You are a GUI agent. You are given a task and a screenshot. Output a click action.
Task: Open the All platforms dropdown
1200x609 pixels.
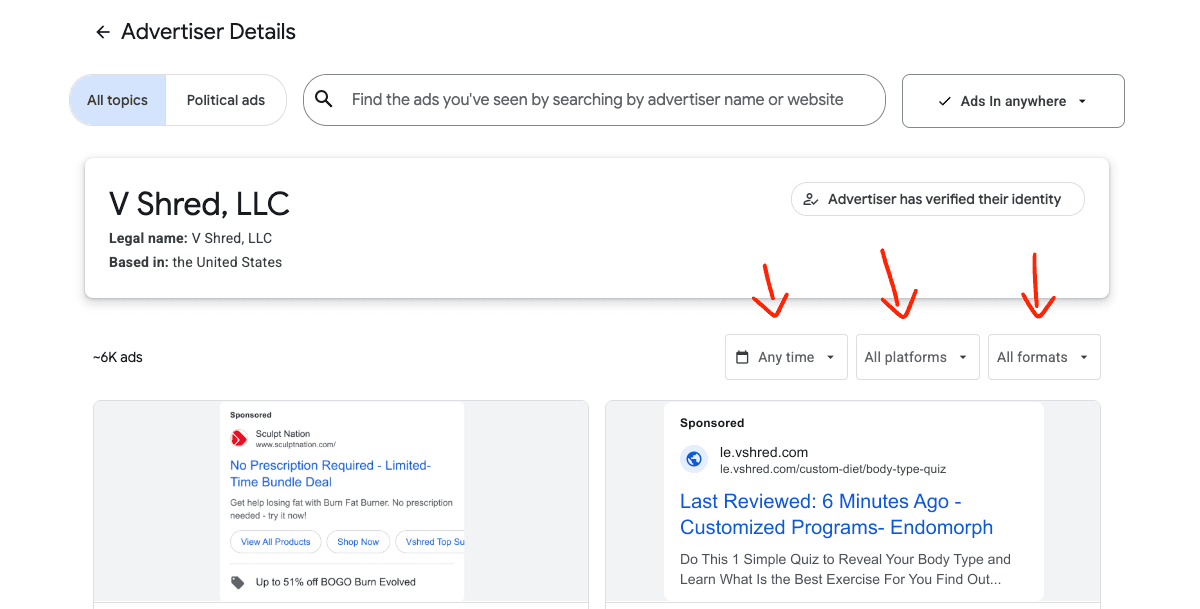coord(916,356)
